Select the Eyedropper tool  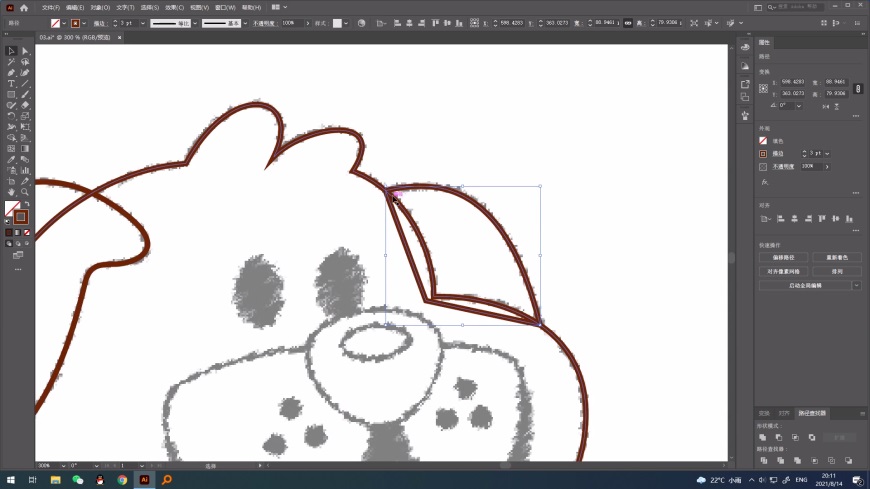(11, 159)
